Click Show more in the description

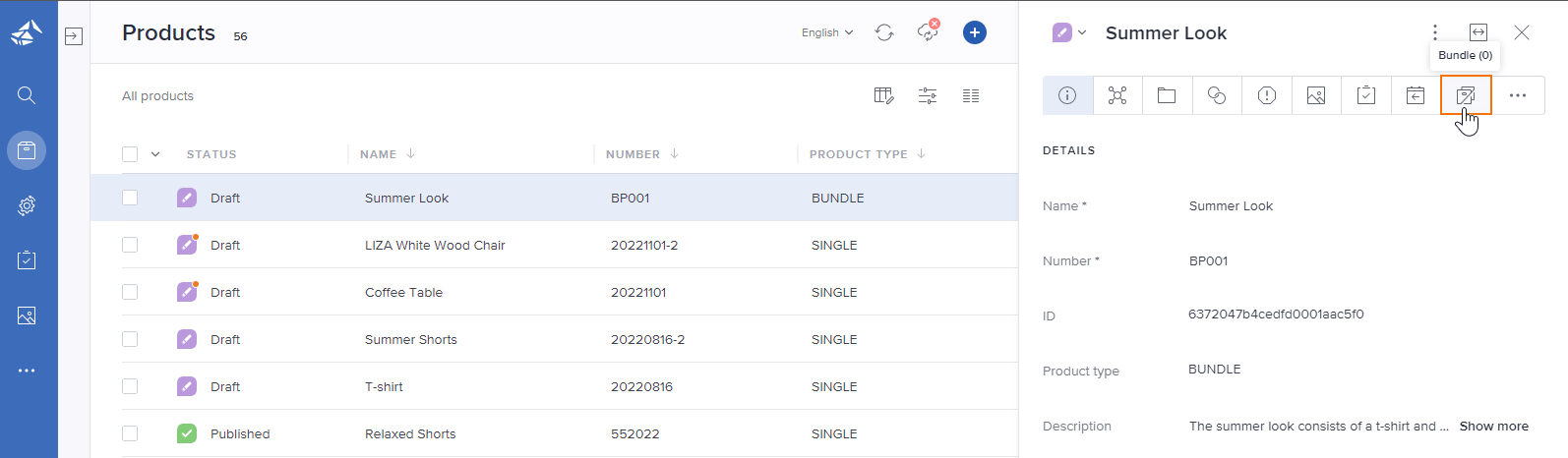[x=1493, y=427]
